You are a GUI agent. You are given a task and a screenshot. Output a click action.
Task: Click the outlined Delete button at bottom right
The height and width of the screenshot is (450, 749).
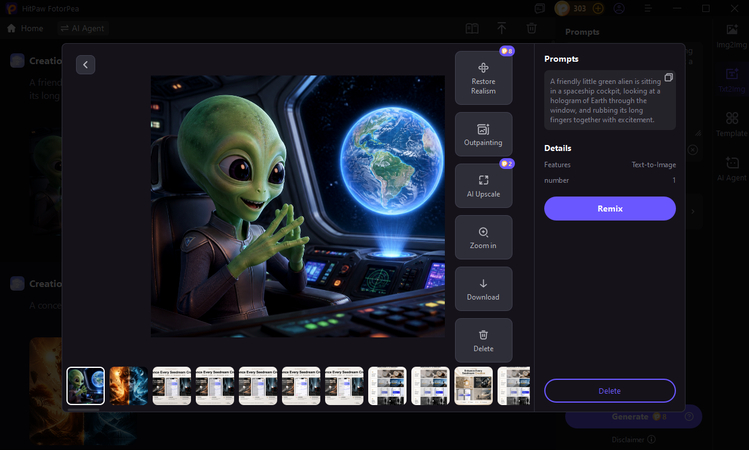pos(610,391)
